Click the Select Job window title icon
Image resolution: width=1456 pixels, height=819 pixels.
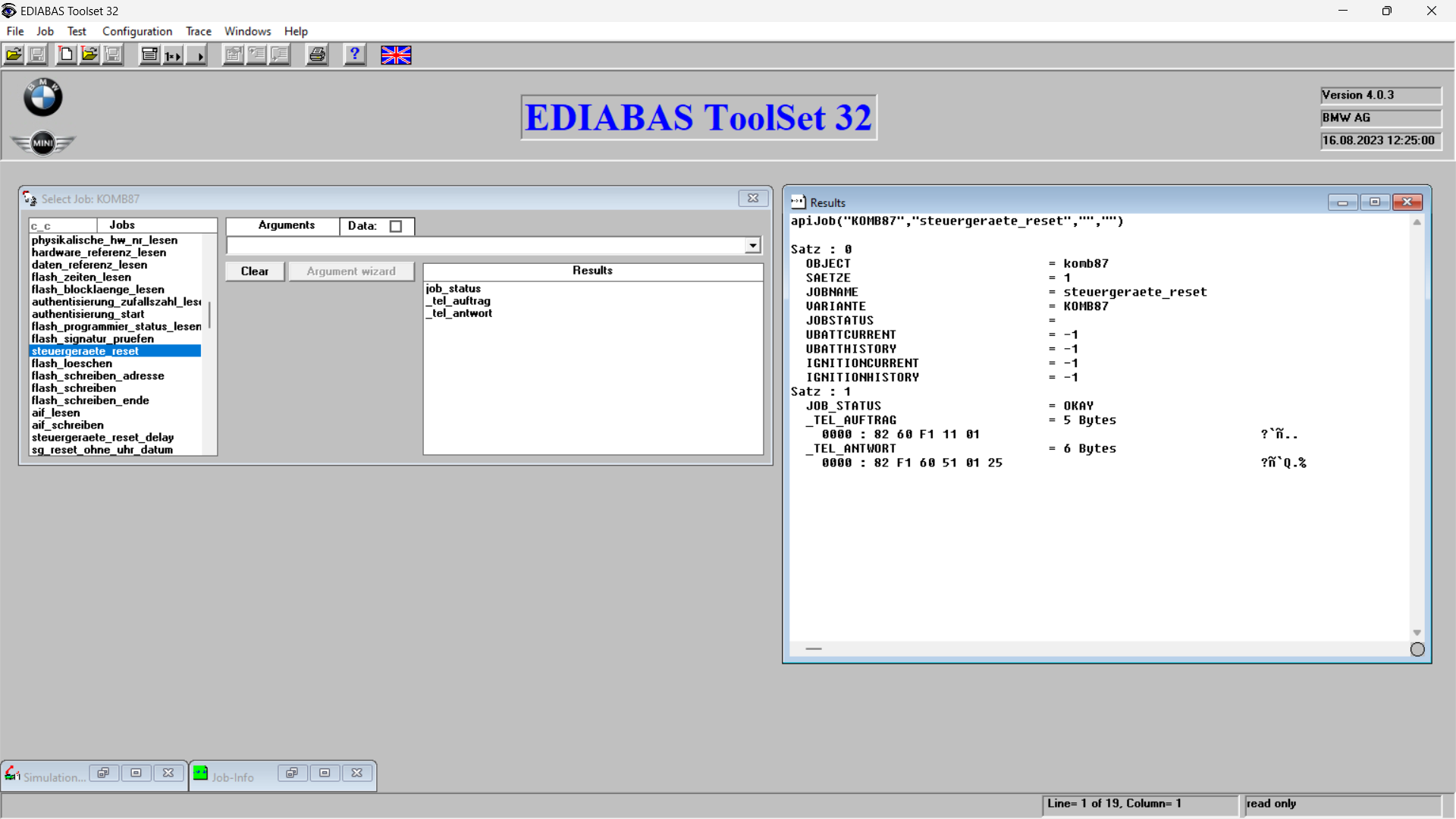(30, 198)
